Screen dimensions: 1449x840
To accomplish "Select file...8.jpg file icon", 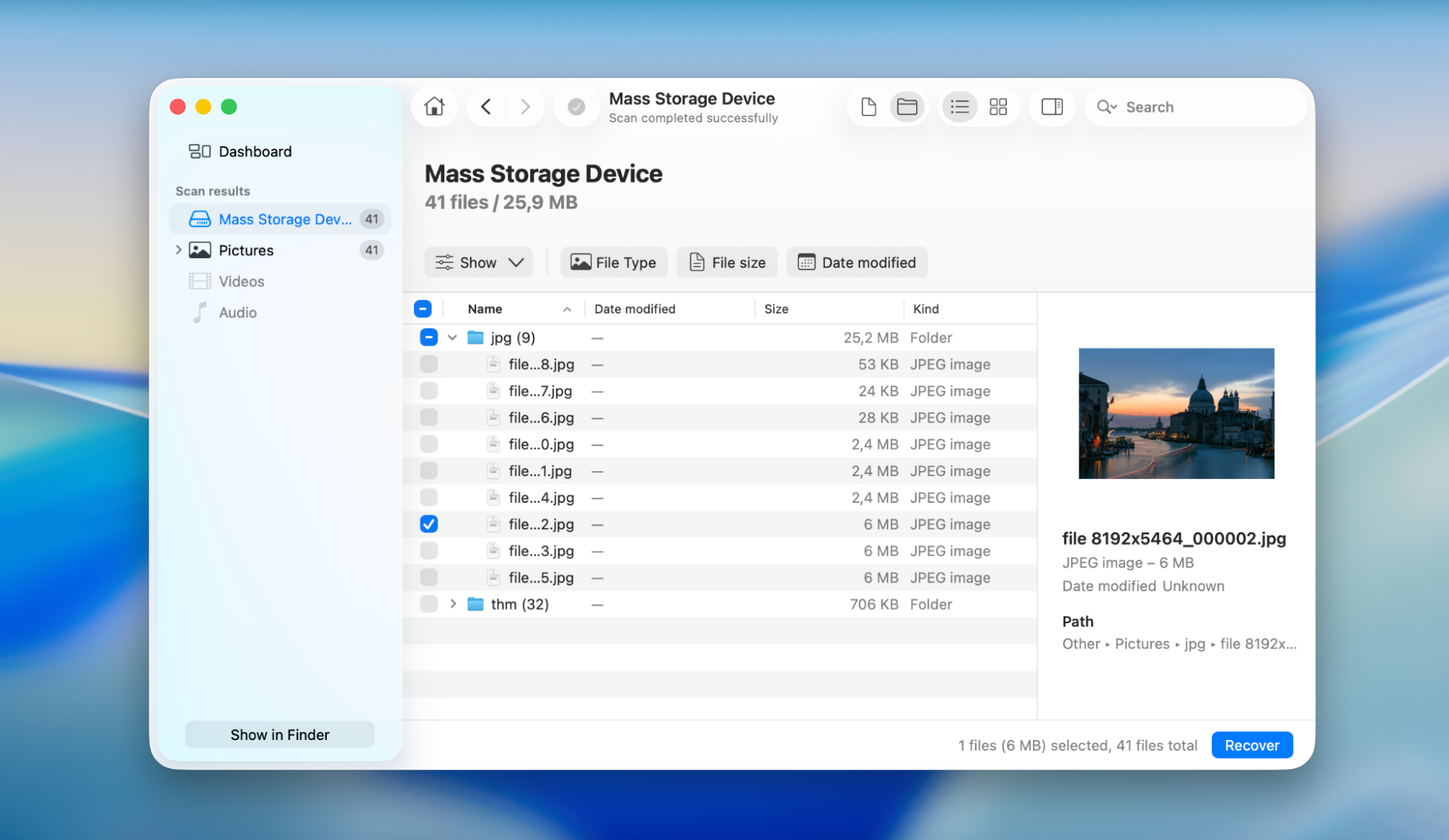I will pos(494,365).
